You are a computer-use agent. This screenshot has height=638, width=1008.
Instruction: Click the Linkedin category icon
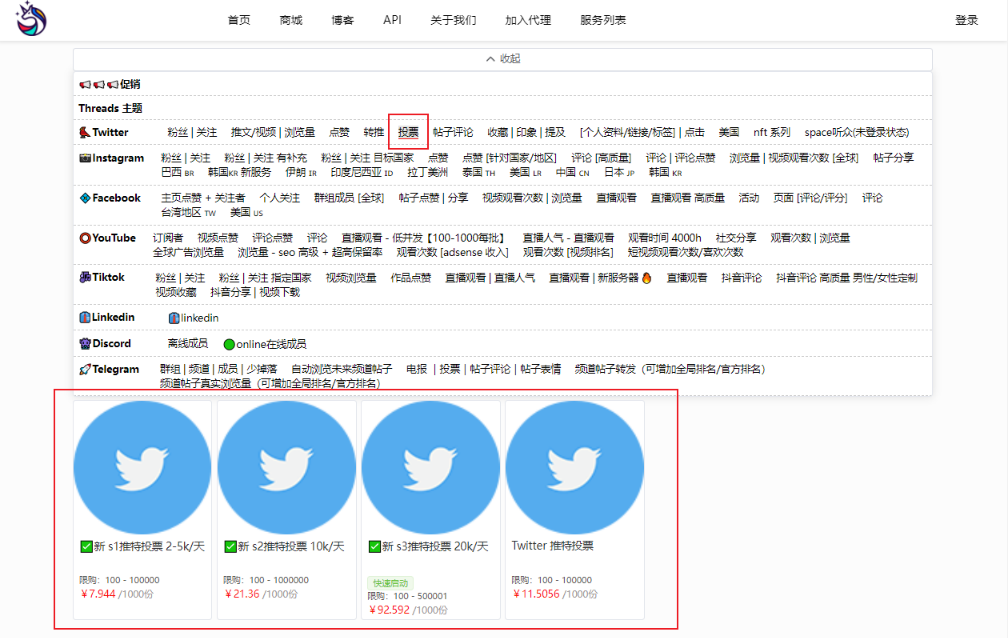click(84, 317)
